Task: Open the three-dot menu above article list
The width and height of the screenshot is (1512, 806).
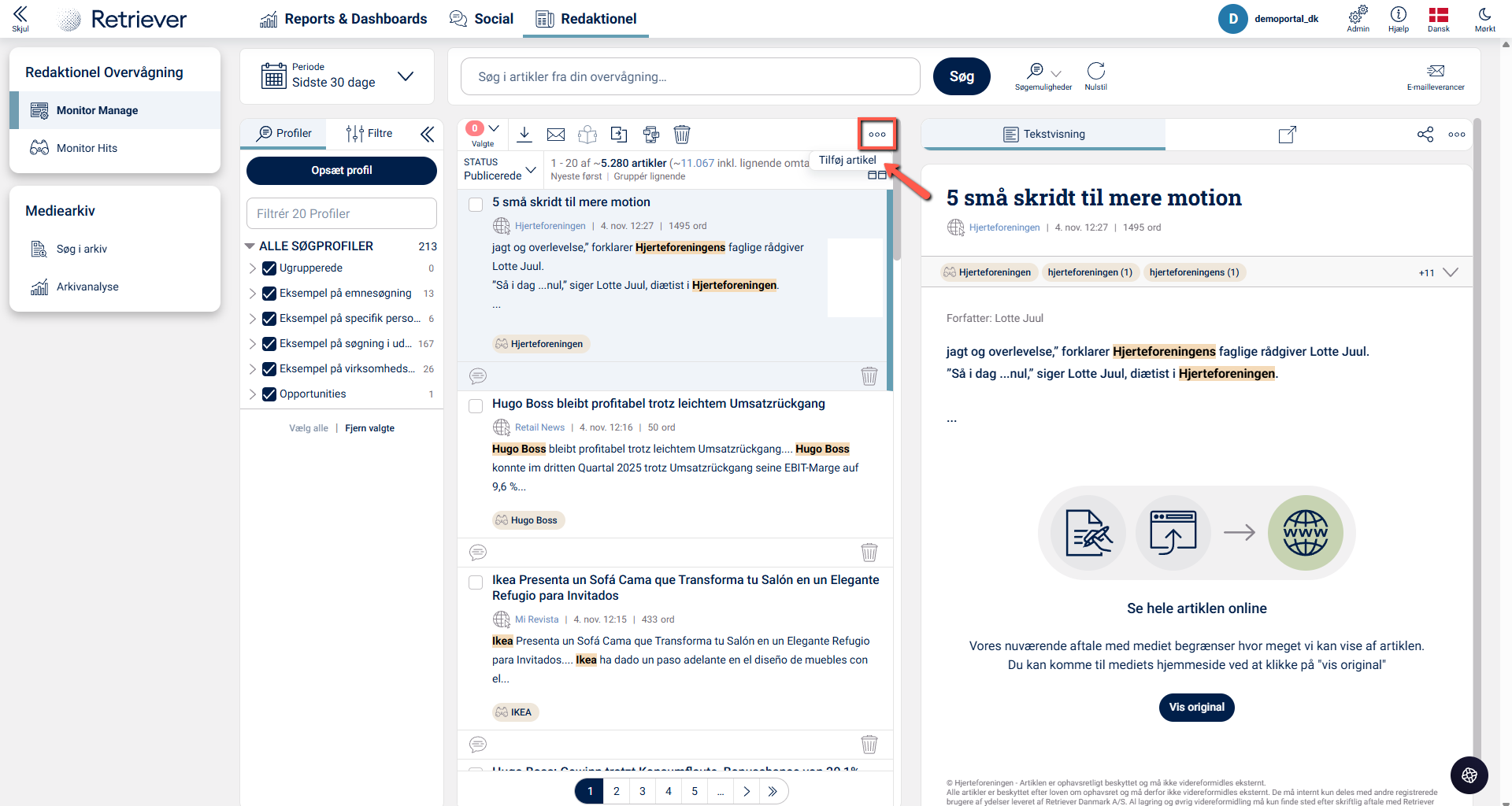Action: tap(877, 135)
